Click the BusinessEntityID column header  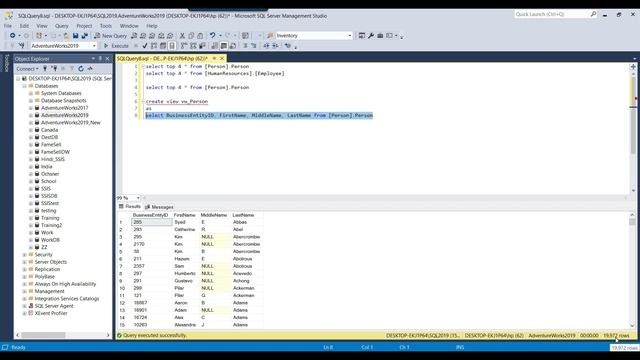point(151,215)
